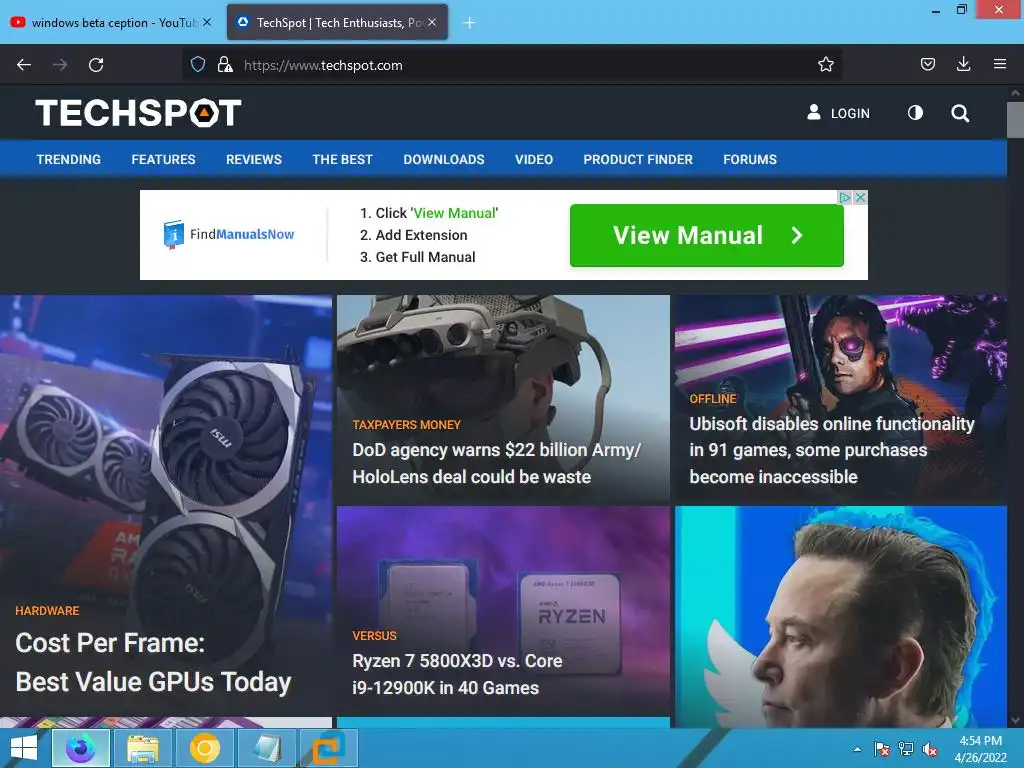This screenshot has height=768, width=1024.
Task: Click the site security padlock icon
Action: (x=225, y=64)
